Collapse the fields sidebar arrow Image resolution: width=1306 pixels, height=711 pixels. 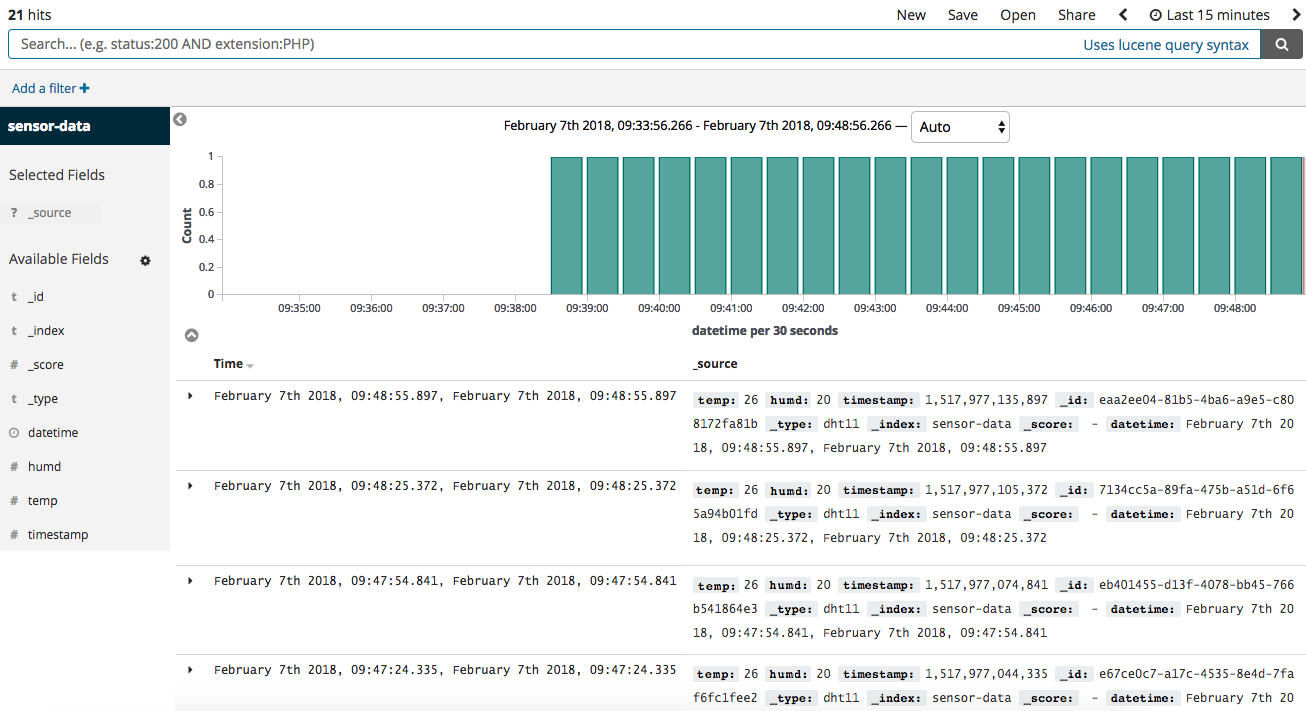tap(180, 119)
